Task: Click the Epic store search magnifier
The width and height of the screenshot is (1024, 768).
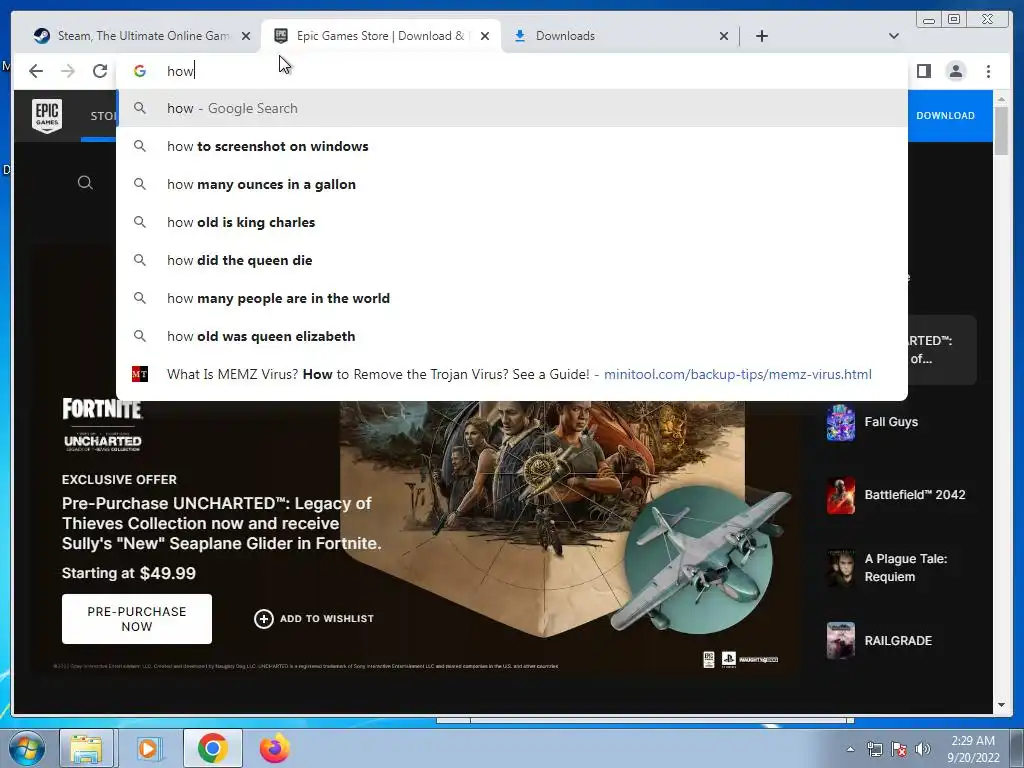Action: point(85,183)
